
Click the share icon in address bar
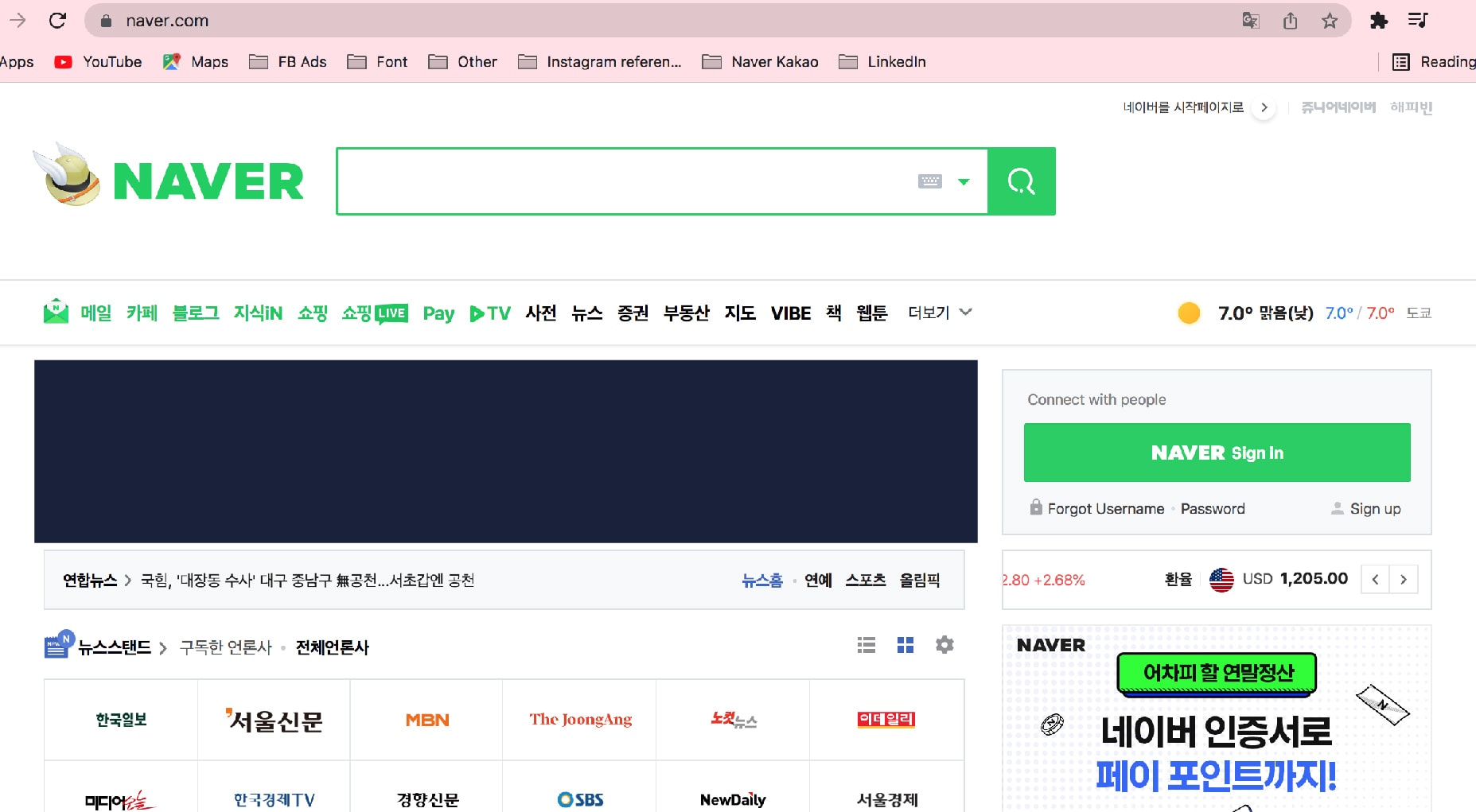tap(1291, 21)
